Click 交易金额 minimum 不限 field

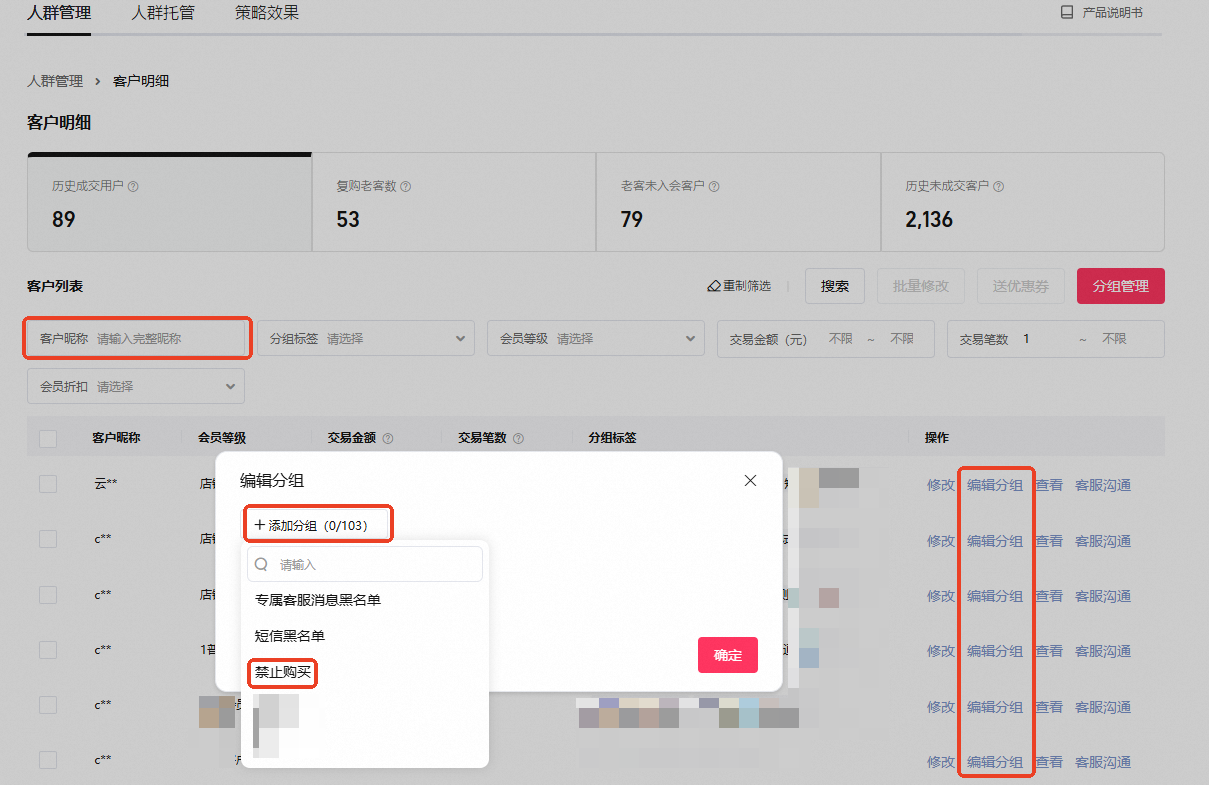point(841,339)
